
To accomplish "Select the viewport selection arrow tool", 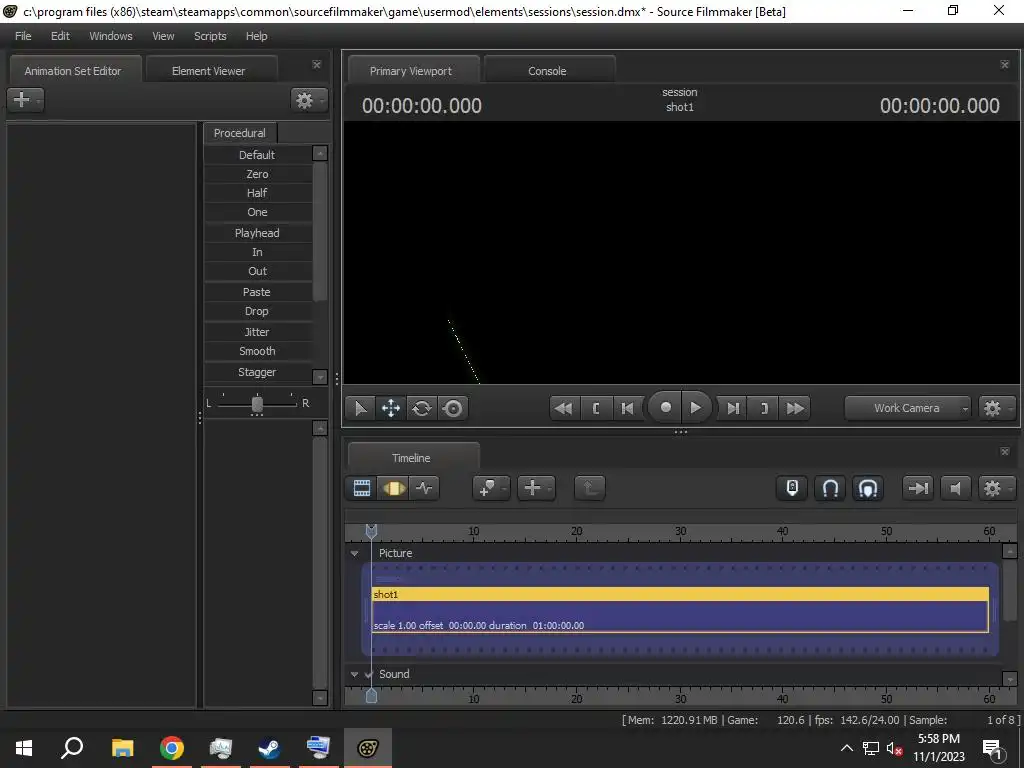I will [360, 408].
